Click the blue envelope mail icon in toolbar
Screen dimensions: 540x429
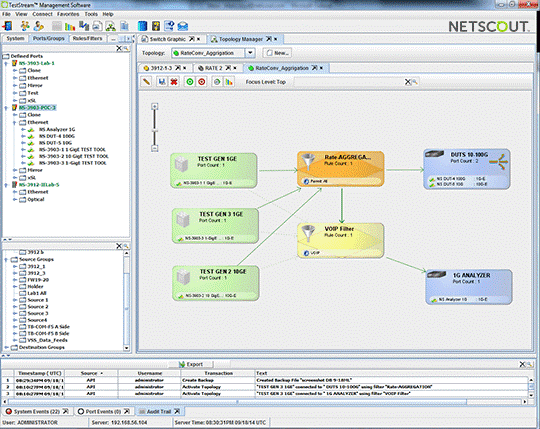click(183, 26)
